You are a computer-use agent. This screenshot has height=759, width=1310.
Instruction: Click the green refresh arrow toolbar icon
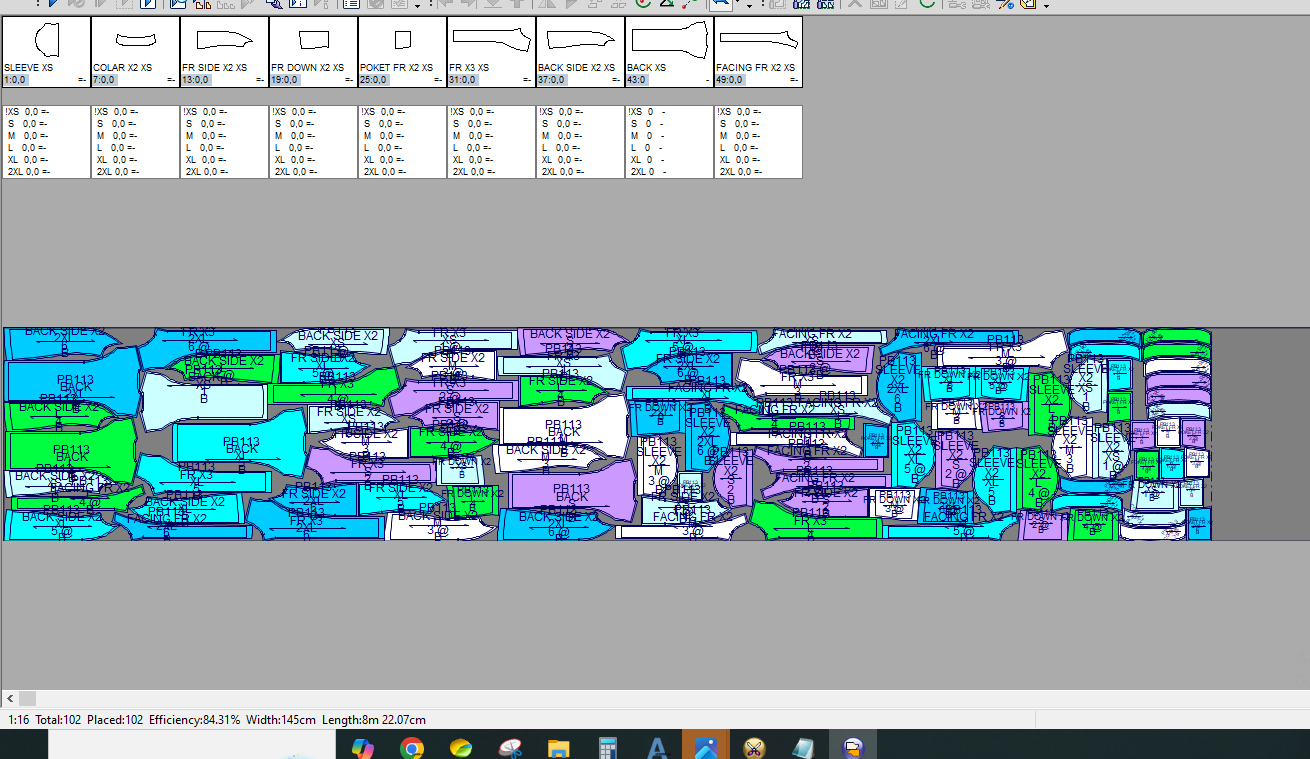point(927,4)
